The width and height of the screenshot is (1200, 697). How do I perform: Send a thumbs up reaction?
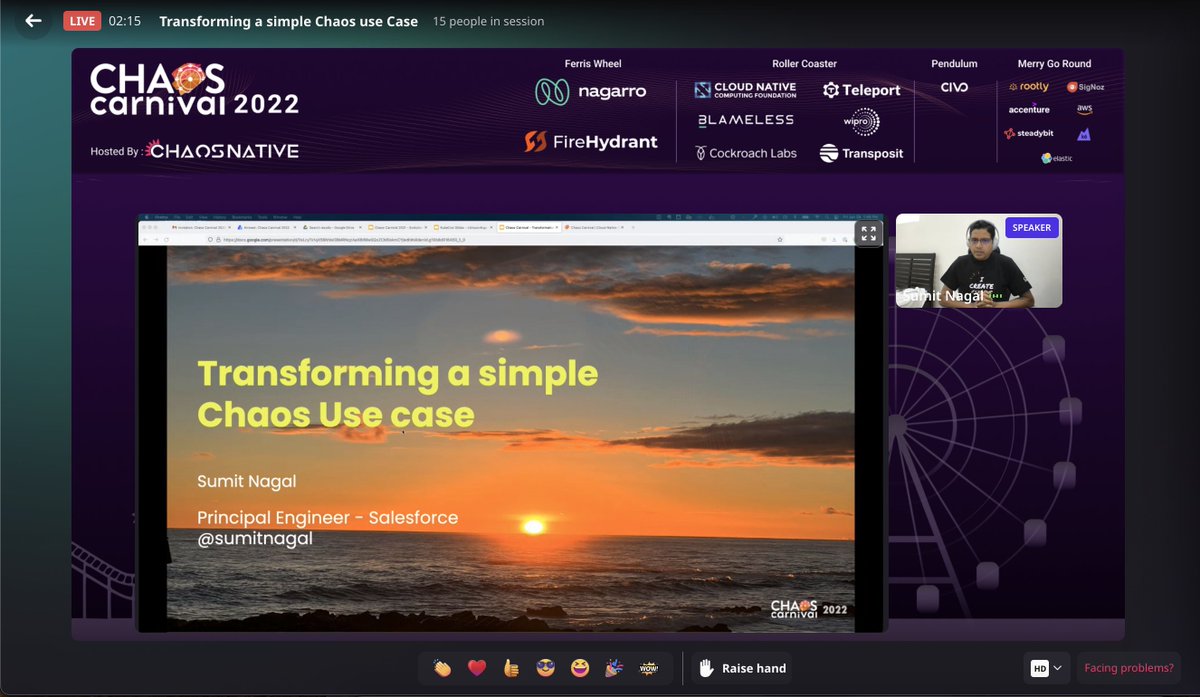511,668
